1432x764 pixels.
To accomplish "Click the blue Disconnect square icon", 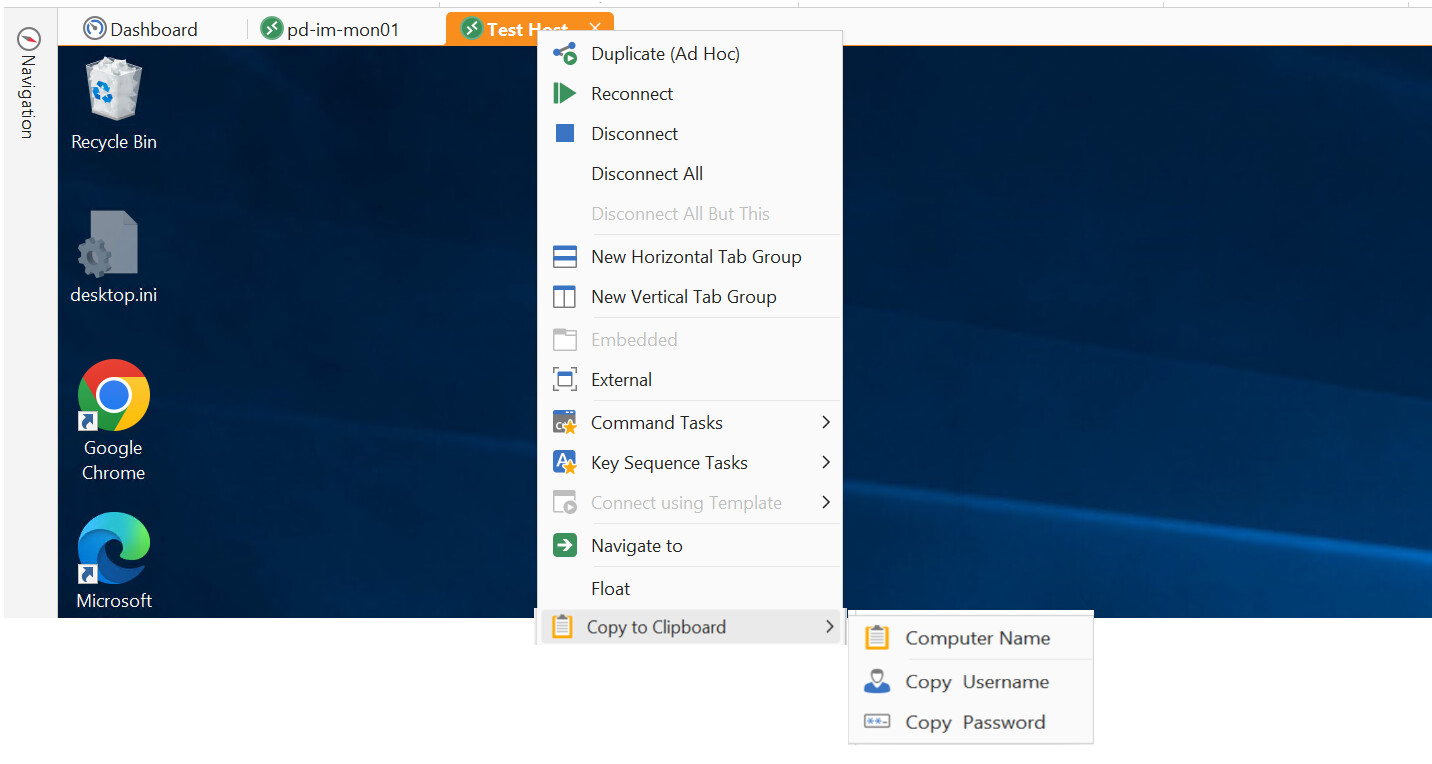I will click(x=565, y=134).
